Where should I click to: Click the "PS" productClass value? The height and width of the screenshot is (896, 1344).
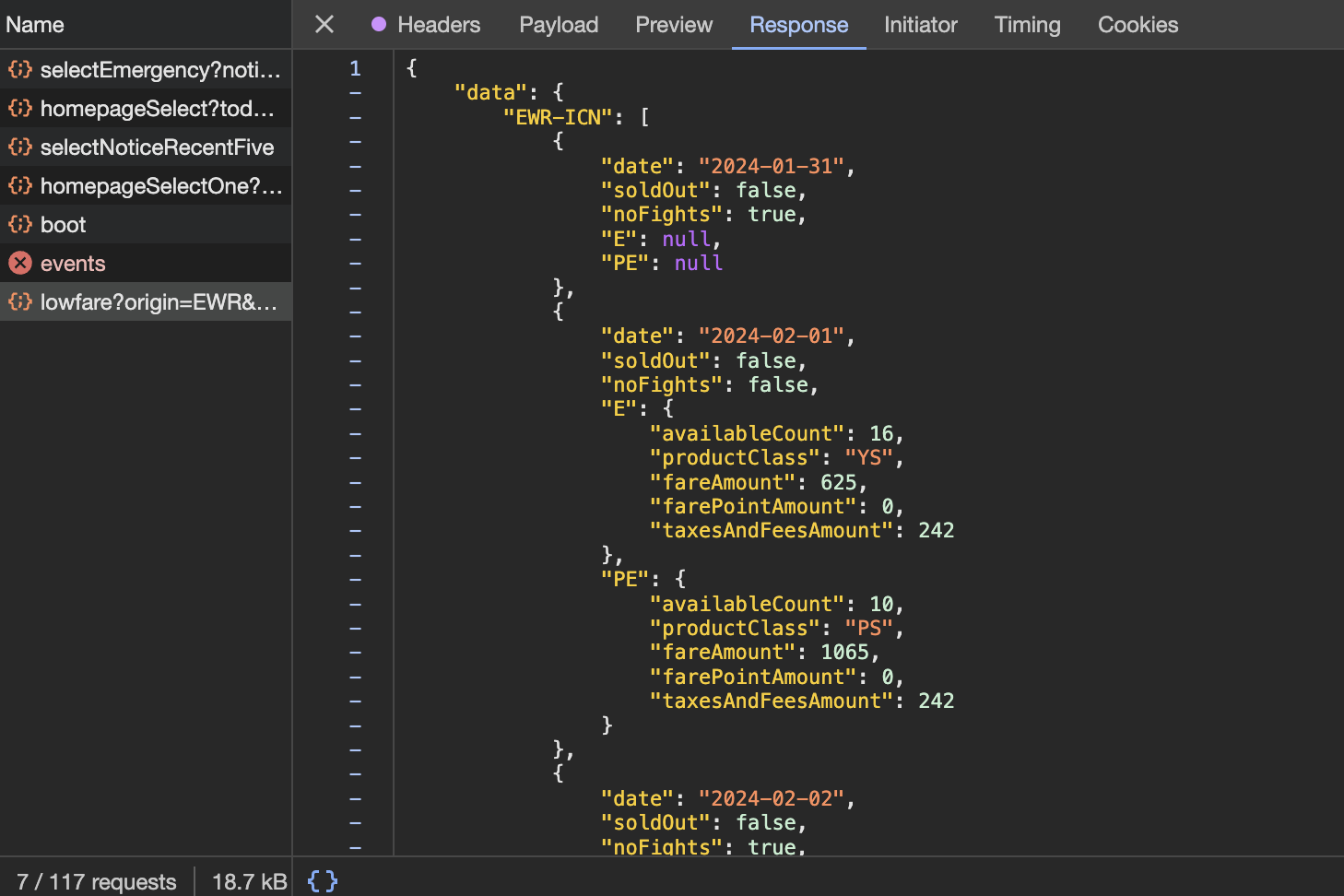(869, 628)
